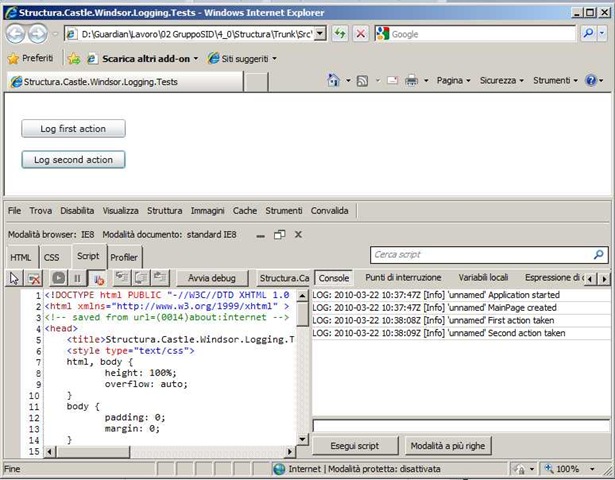Minimize the developer tools panel

260,235
